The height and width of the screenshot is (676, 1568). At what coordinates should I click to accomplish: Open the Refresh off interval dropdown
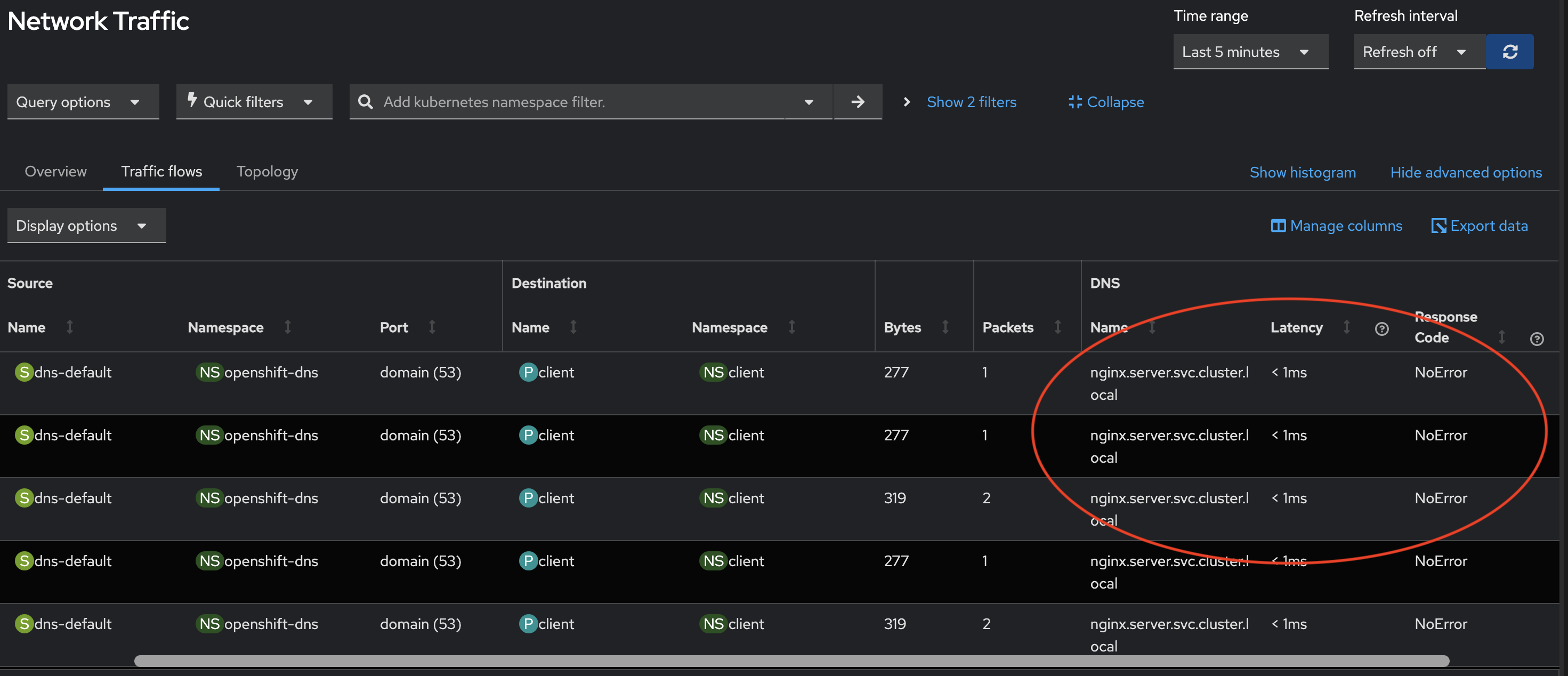[1419, 52]
